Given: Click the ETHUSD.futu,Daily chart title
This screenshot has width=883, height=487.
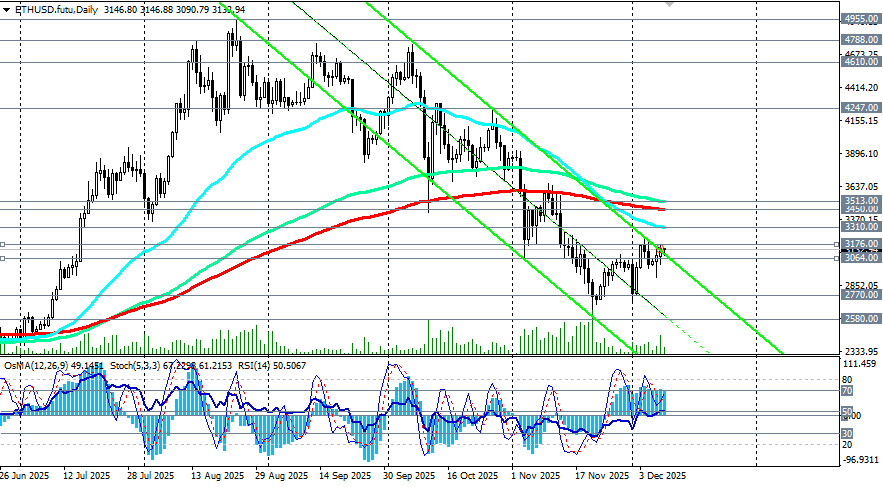Looking at the screenshot, I should tap(56, 10).
